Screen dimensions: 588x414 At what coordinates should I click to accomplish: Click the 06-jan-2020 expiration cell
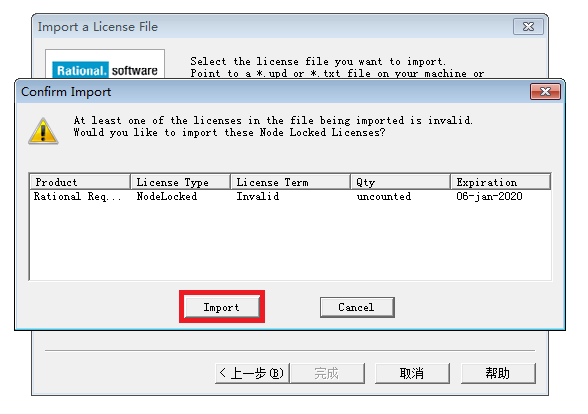coord(489,196)
